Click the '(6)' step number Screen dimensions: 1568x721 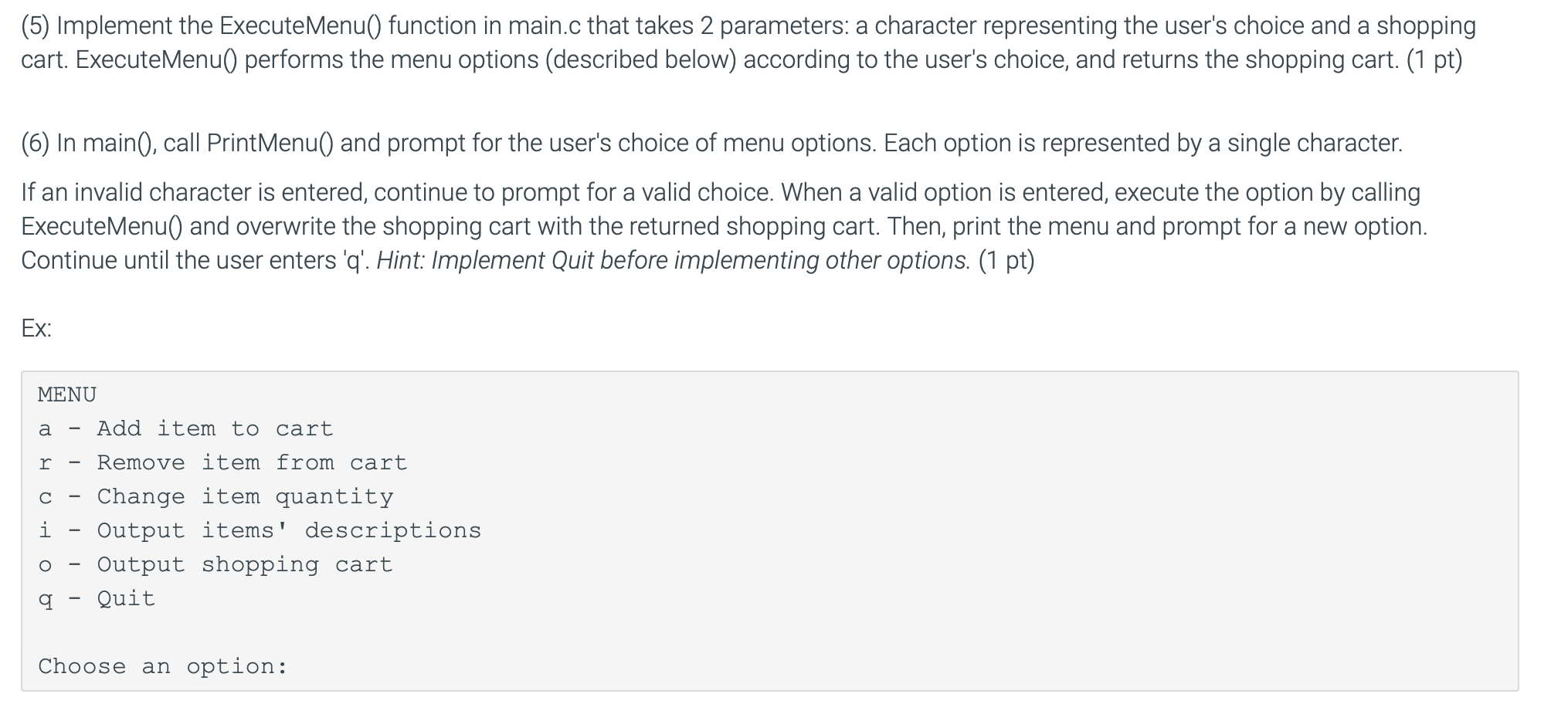tap(36, 143)
